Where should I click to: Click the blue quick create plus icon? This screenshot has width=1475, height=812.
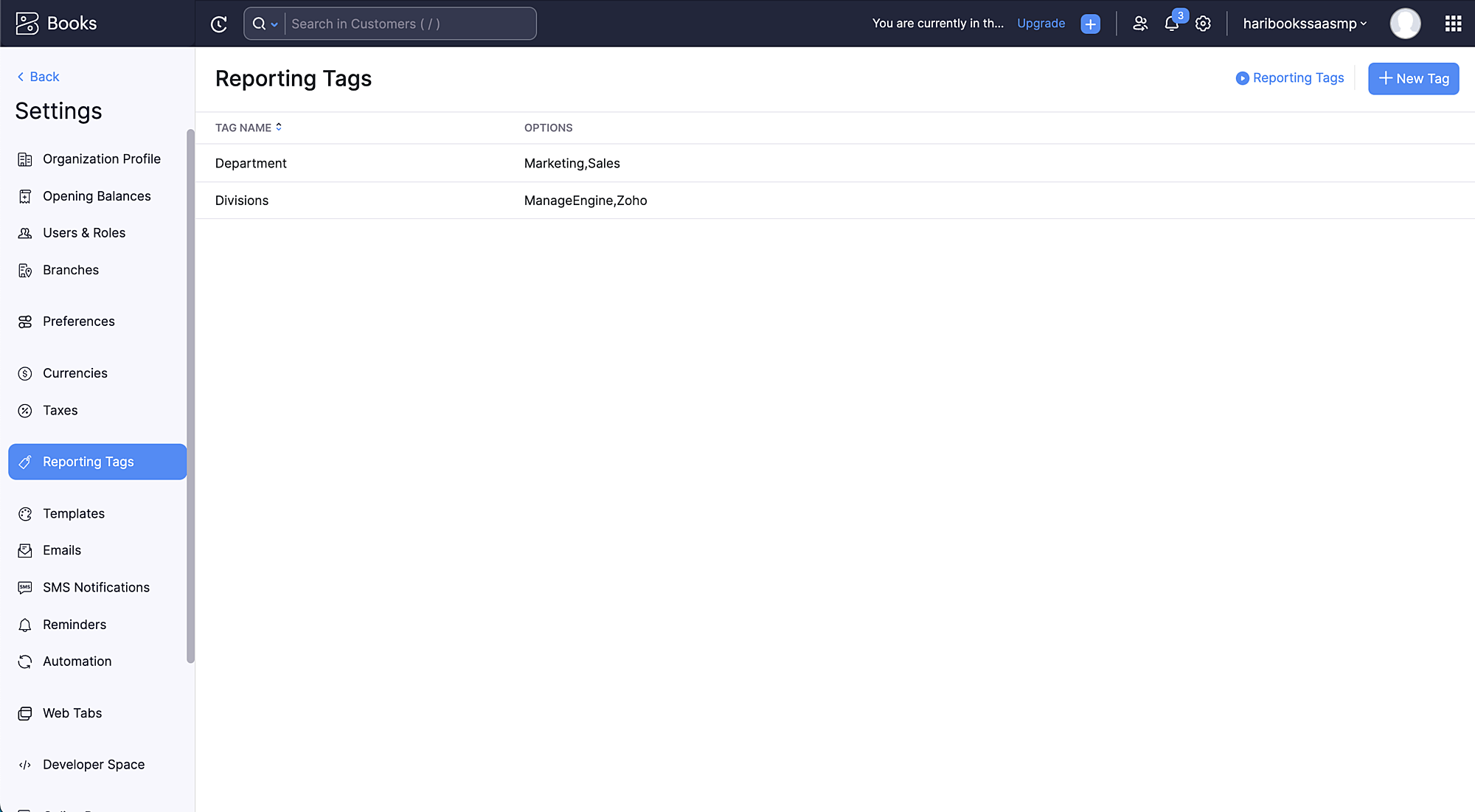tap(1090, 24)
